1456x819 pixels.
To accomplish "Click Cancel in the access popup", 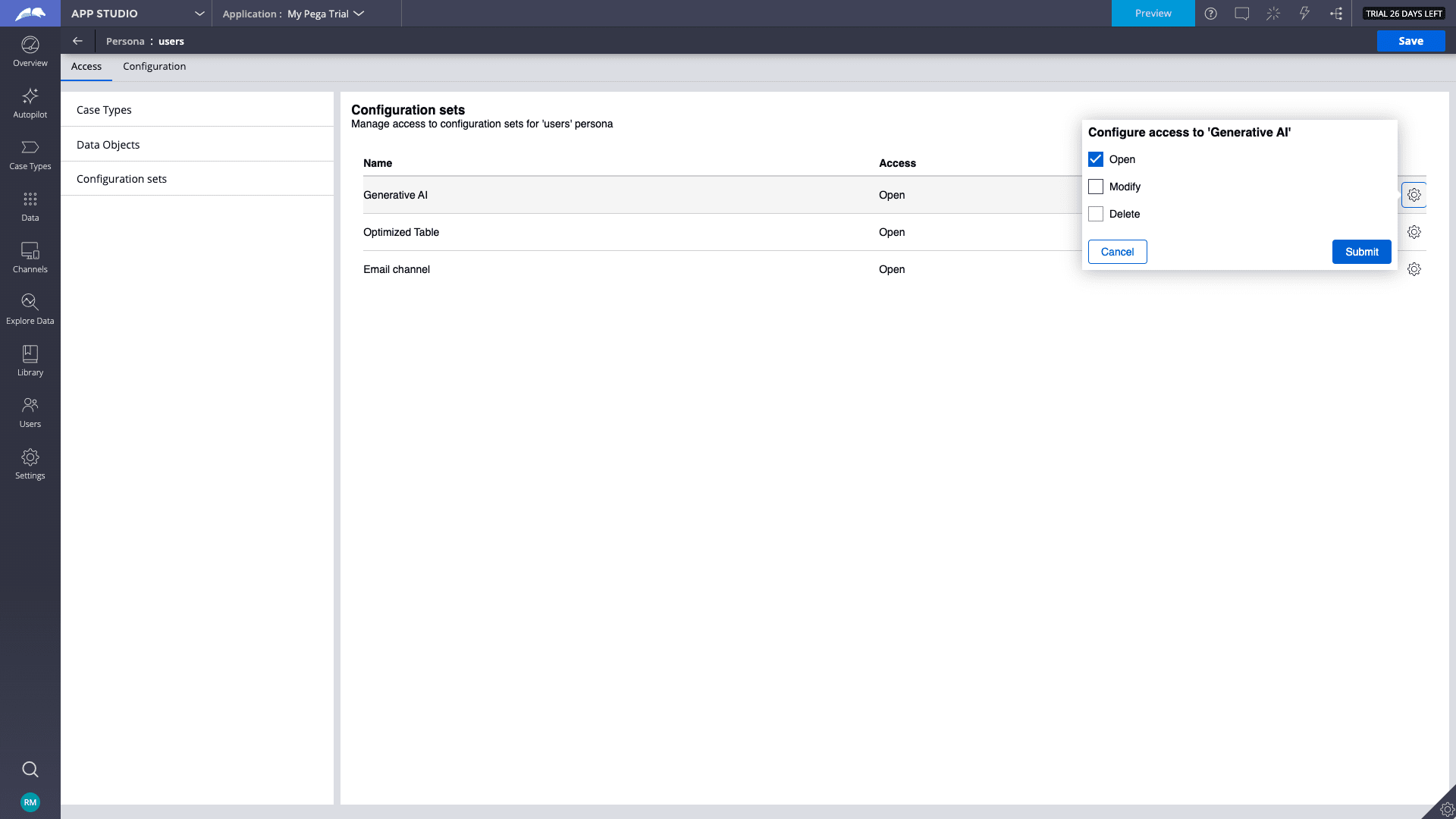I will click(1117, 252).
